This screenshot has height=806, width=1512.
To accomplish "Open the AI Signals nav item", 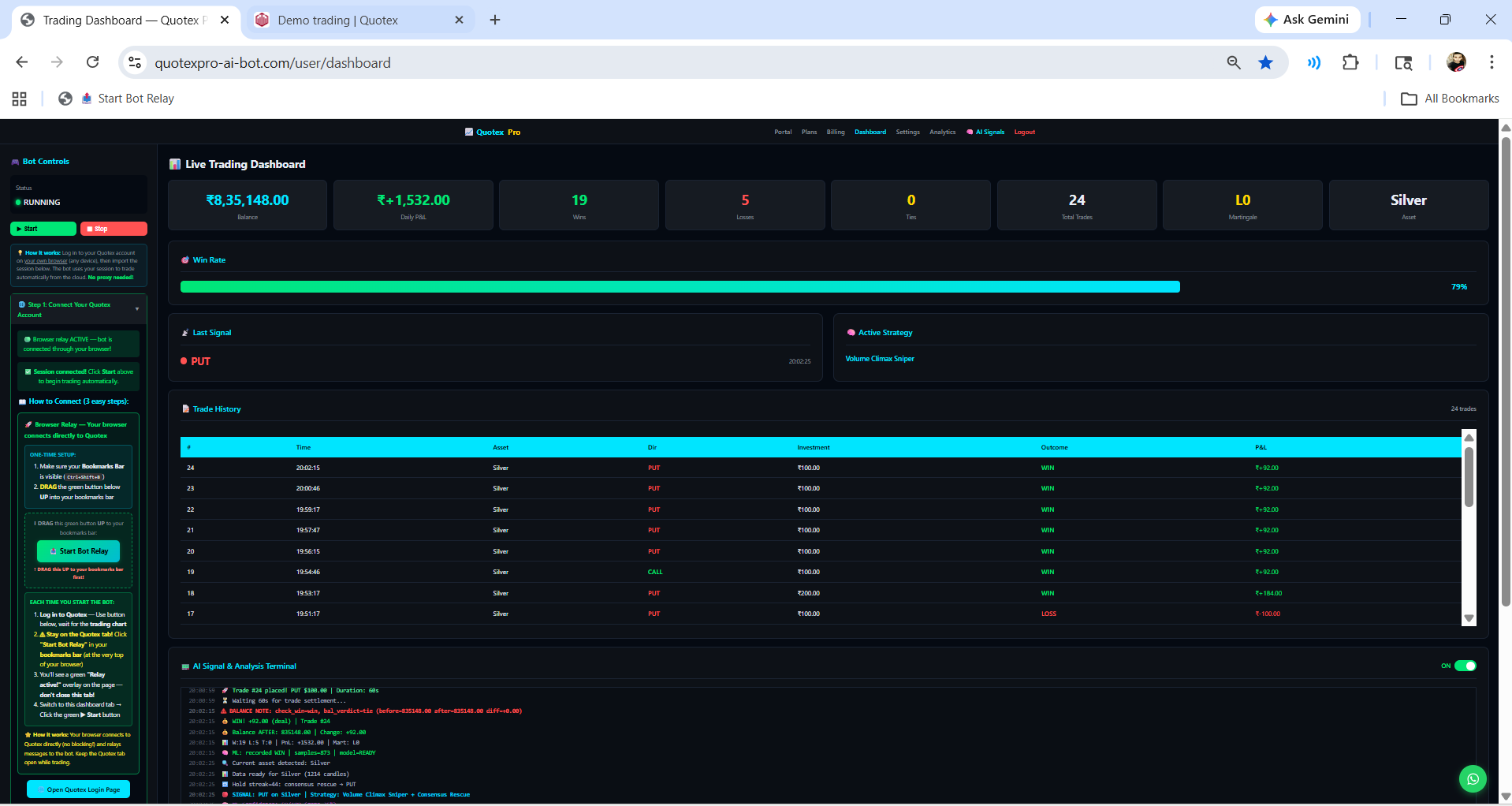I will click(985, 132).
